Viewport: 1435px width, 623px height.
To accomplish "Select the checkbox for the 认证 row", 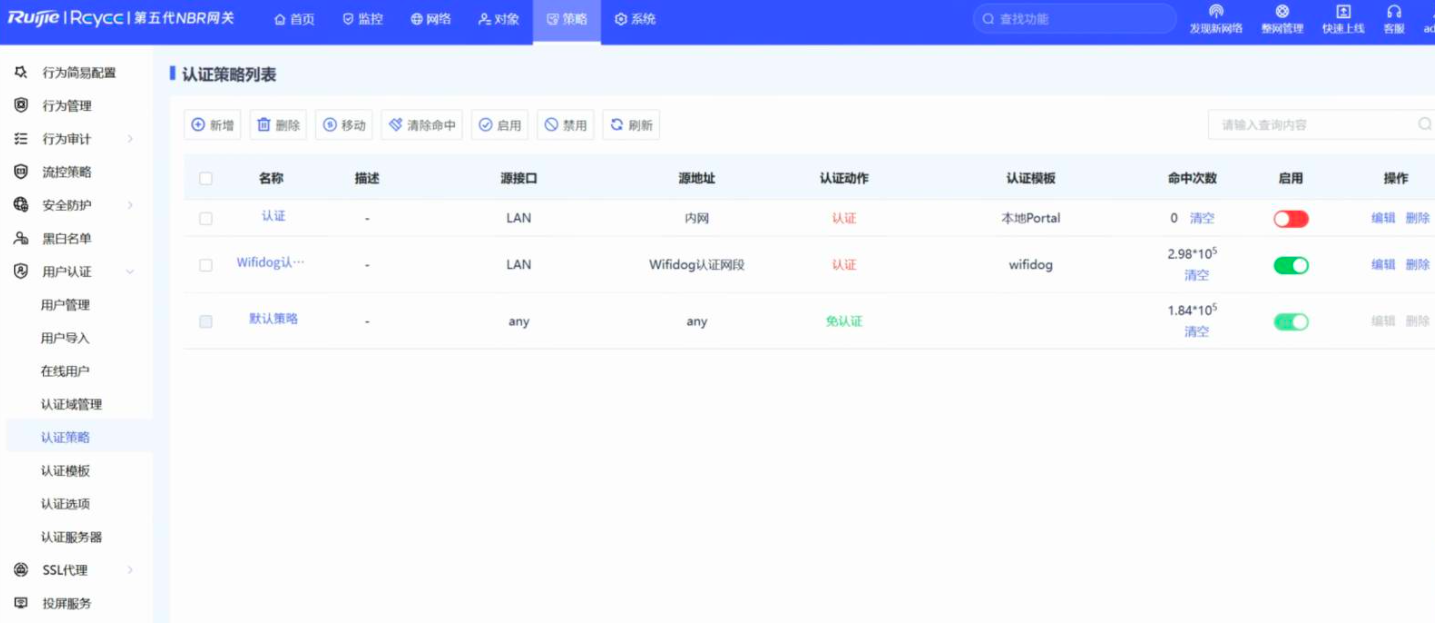I will pos(206,219).
